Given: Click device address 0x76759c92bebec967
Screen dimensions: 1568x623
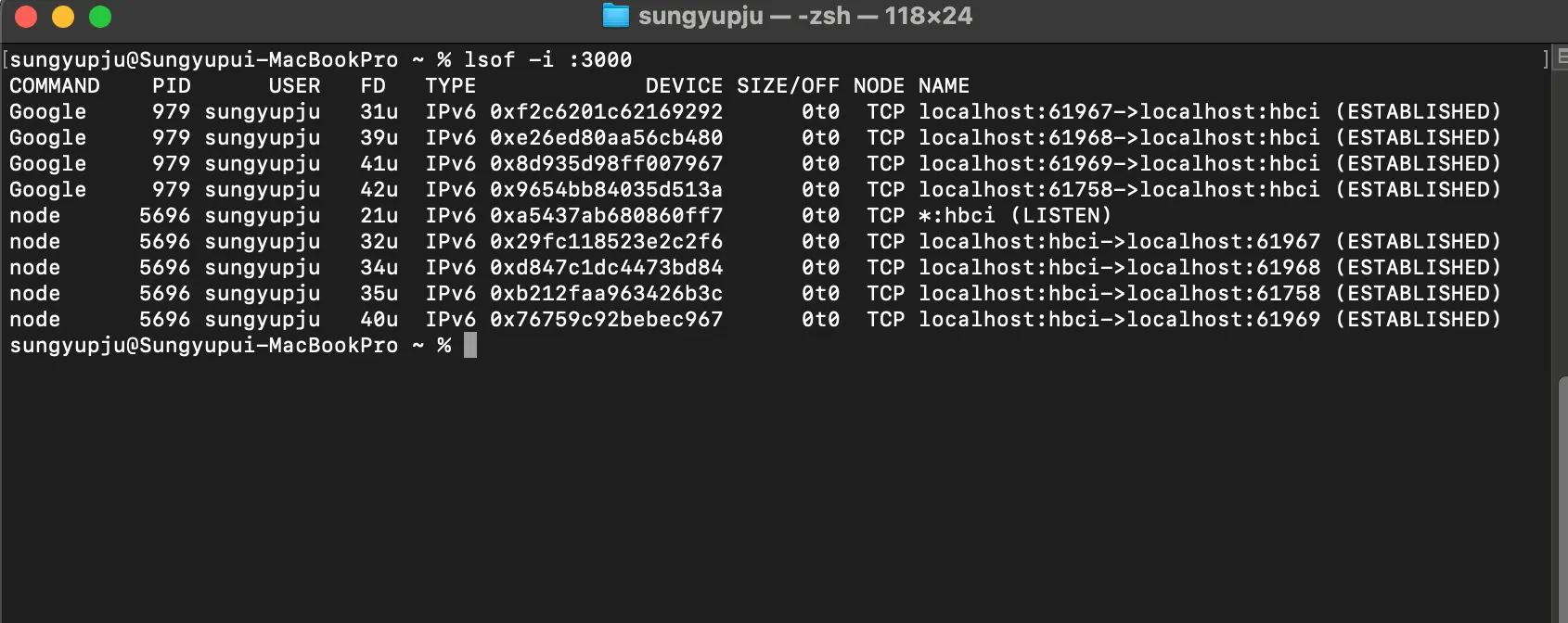Looking at the screenshot, I should click(606, 319).
